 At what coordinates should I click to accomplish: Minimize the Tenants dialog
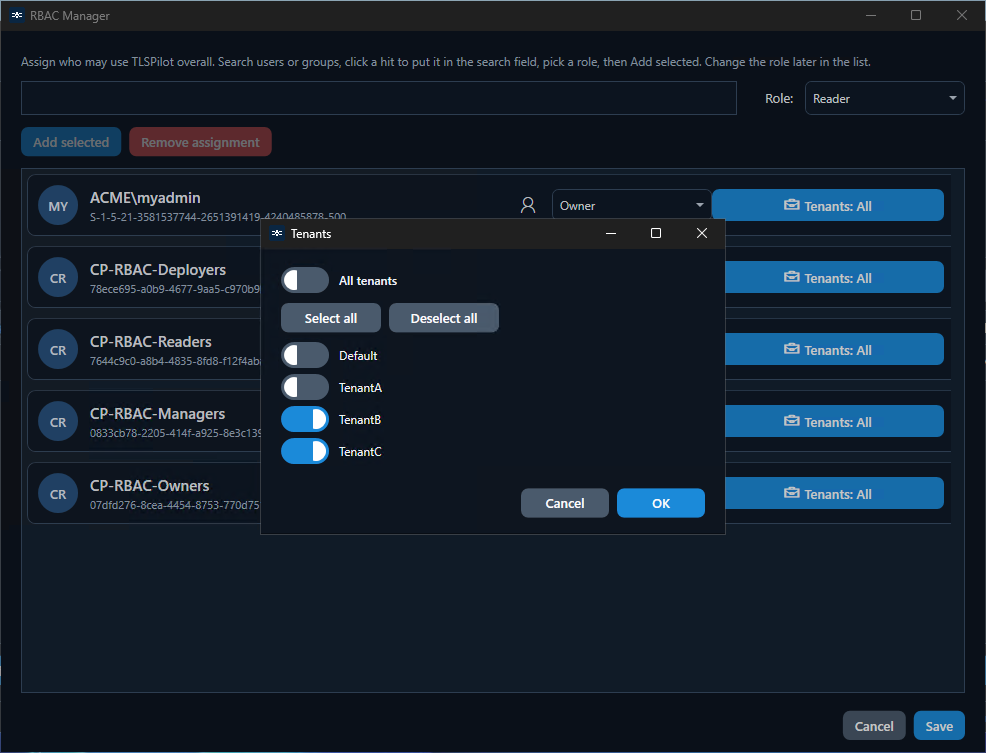[611, 233]
